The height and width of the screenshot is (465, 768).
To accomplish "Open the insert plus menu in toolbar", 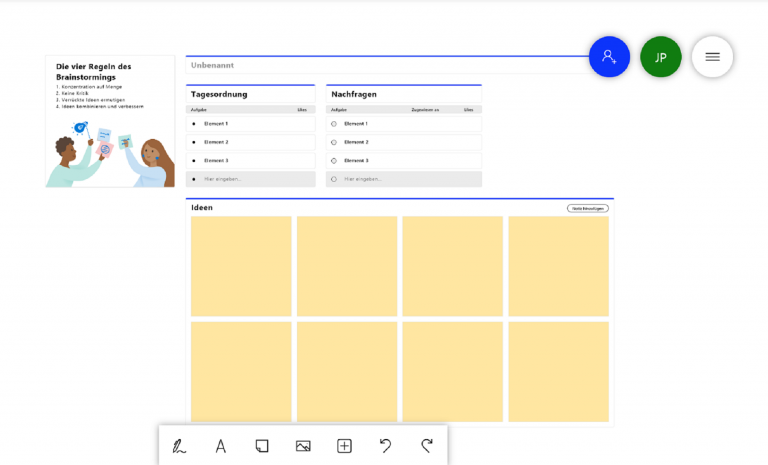I will 344,446.
